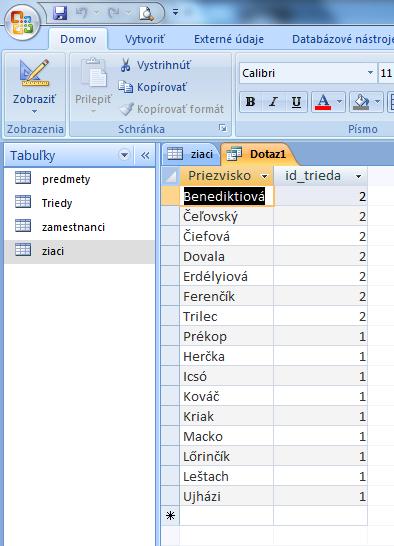The height and width of the screenshot is (546, 394).
Task: Open the Databázové nástroje ribbon tab
Action: pyautogui.click(x=343, y=39)
